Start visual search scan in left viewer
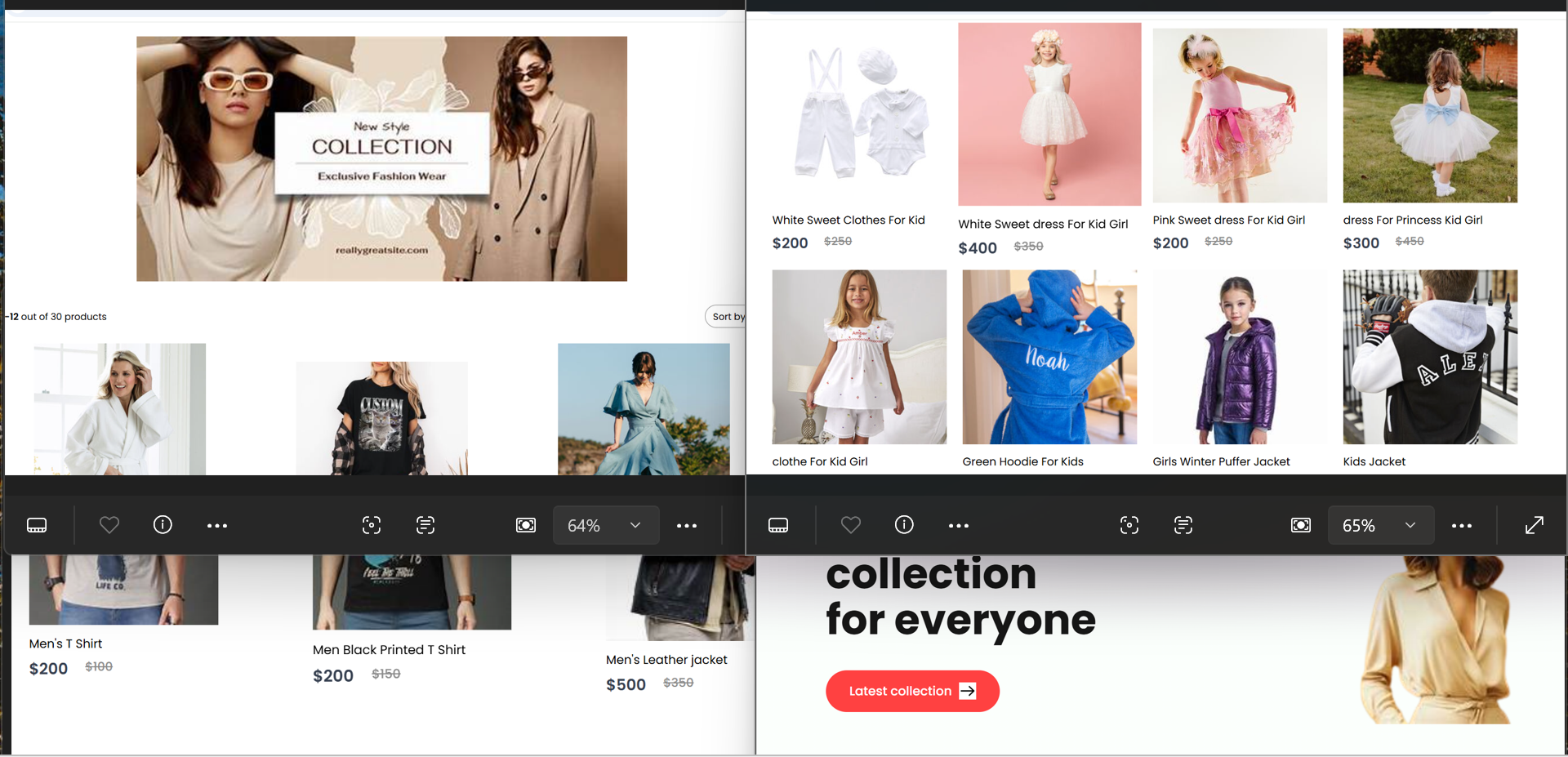The height and width of the screenshot is (757, 1568). click(x=372, y=525)
